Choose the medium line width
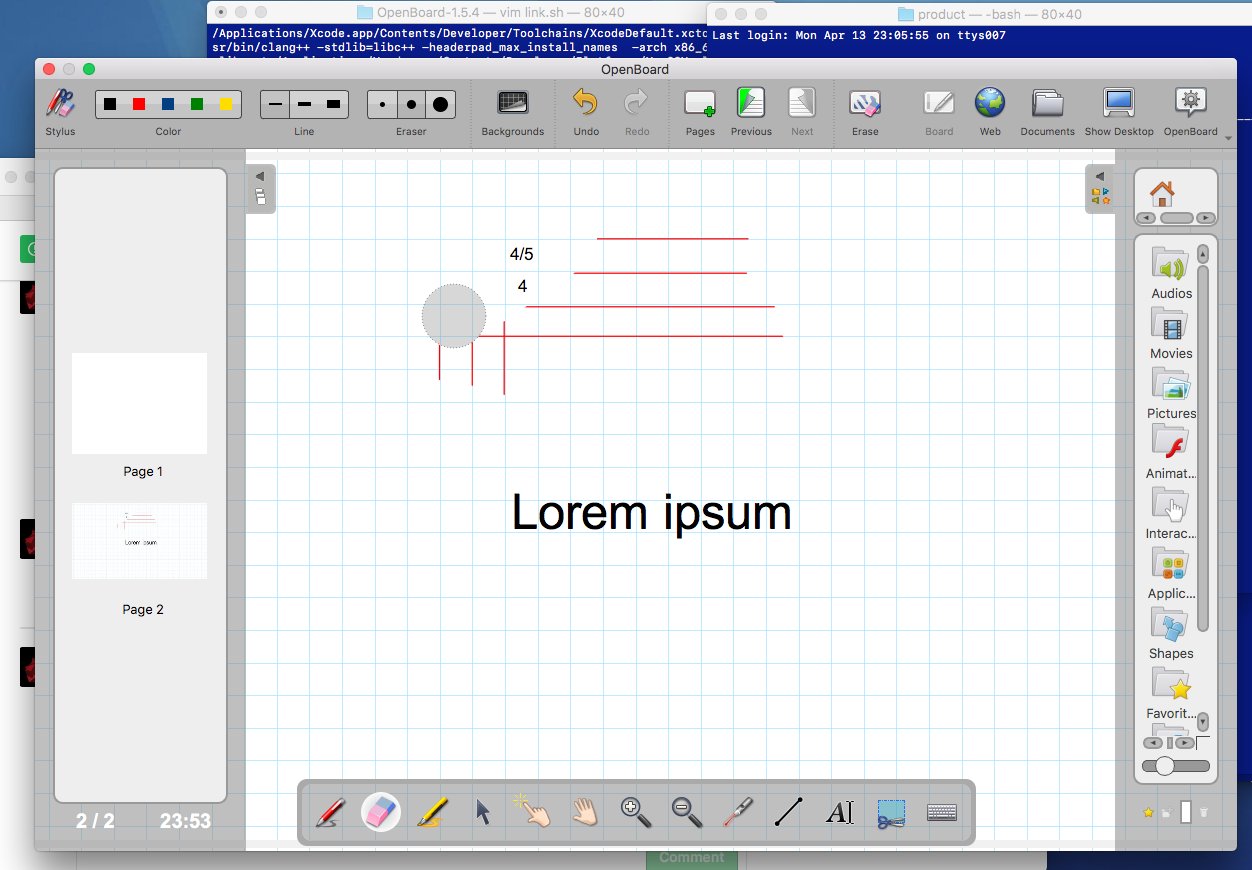 tap(304, 104)
